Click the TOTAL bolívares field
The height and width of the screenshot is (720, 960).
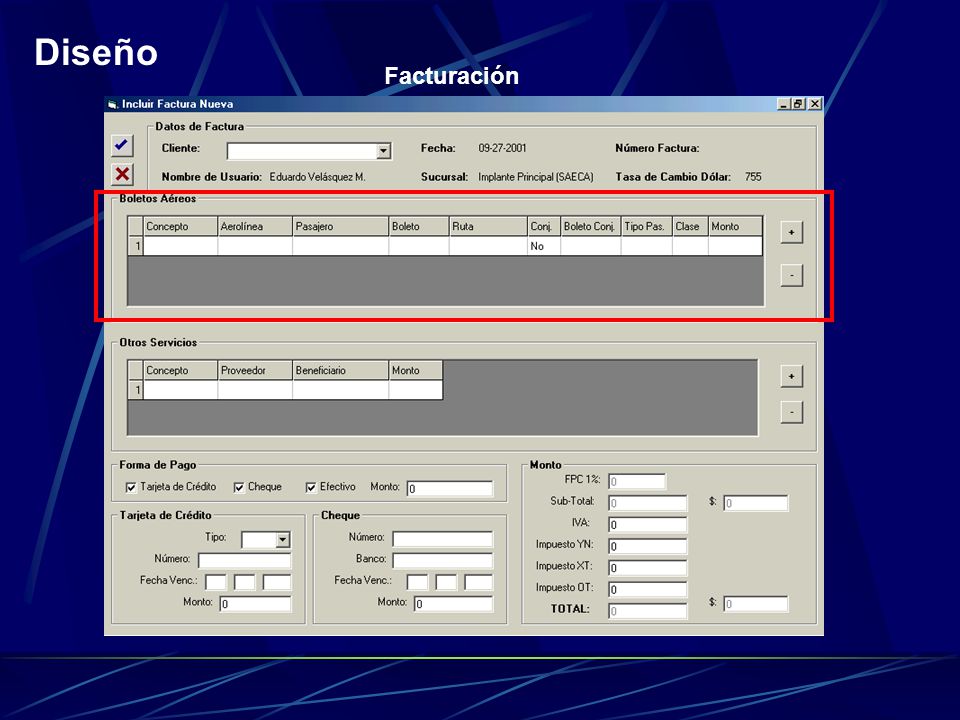pyautogui.click(x=648, y=611)
